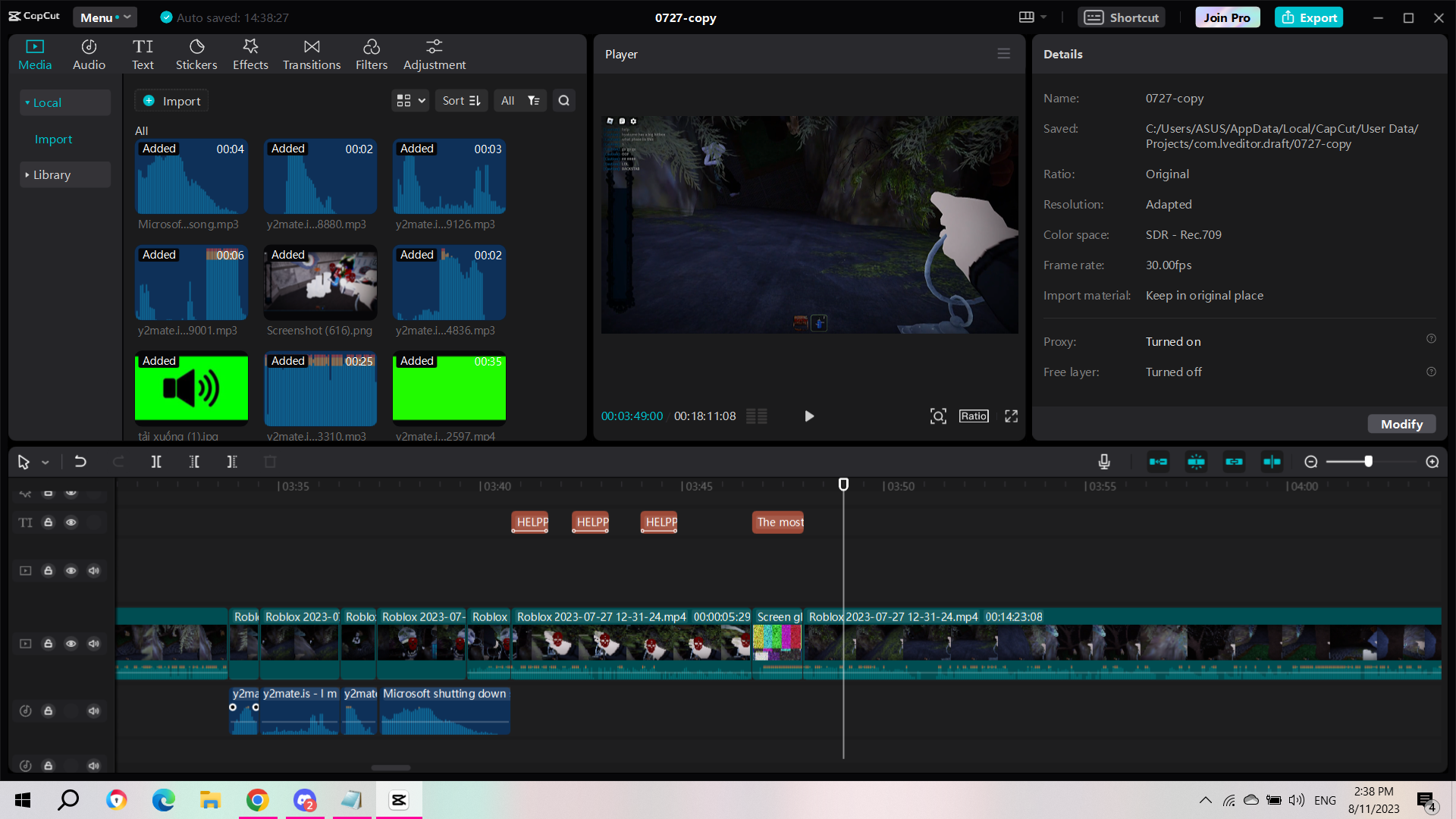Toggle main track magnet

click(1158, 462)
